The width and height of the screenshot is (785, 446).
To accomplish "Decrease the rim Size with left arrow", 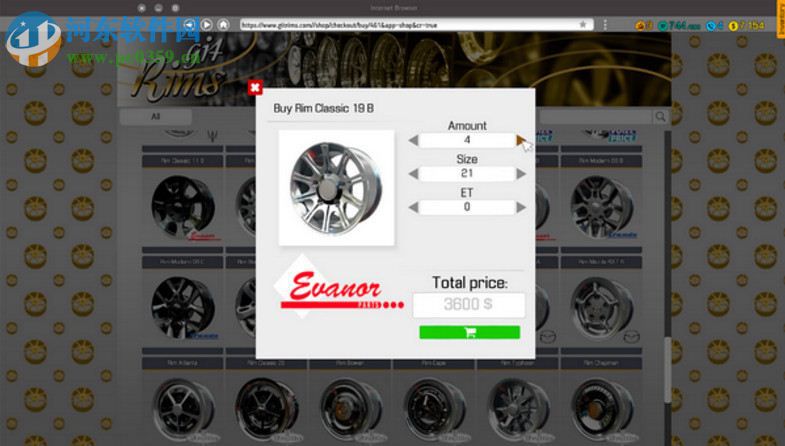I will pyautogui.click(x=413, y=174).
